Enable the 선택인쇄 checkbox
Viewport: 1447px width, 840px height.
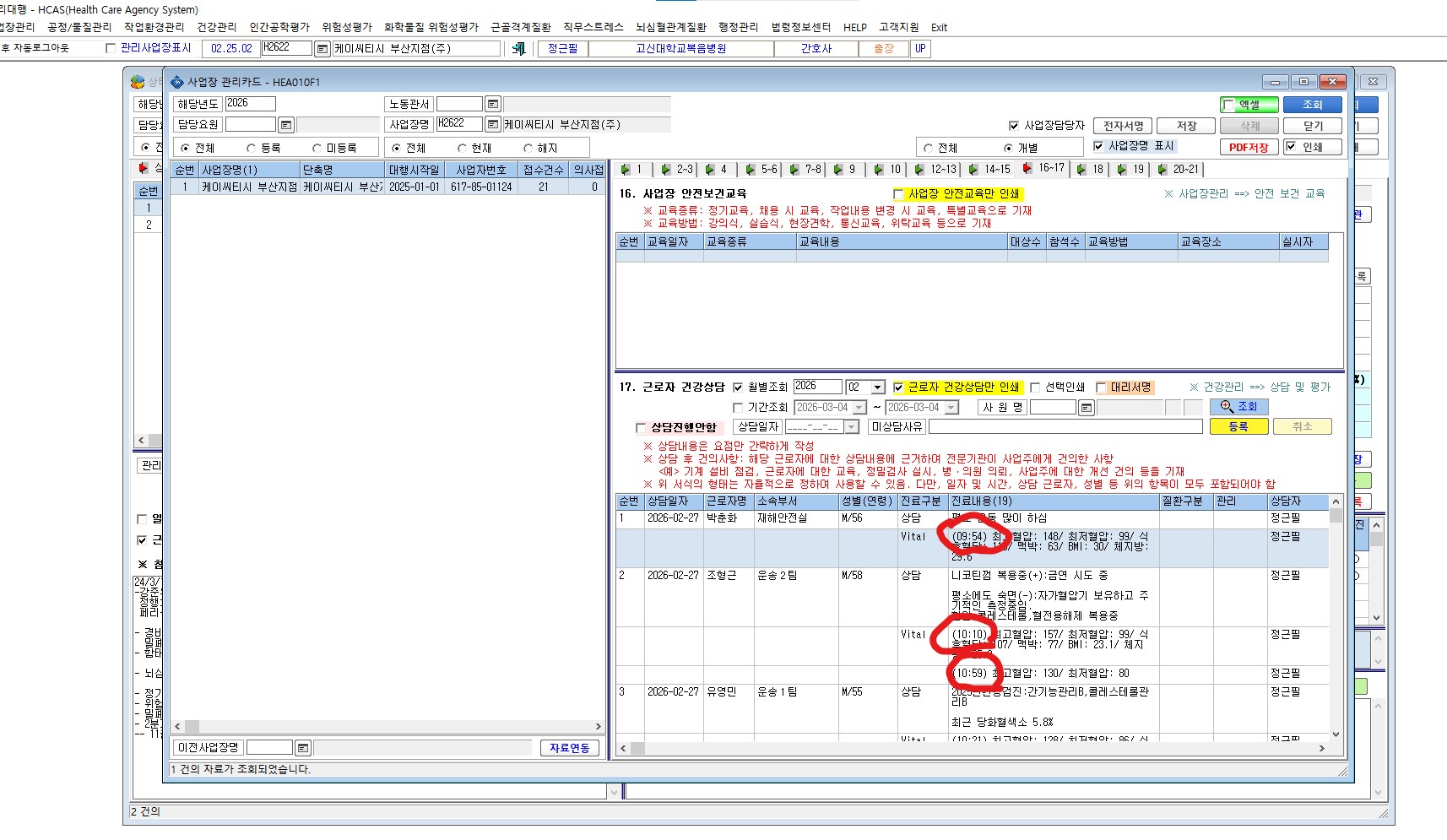pos(1036,387)
